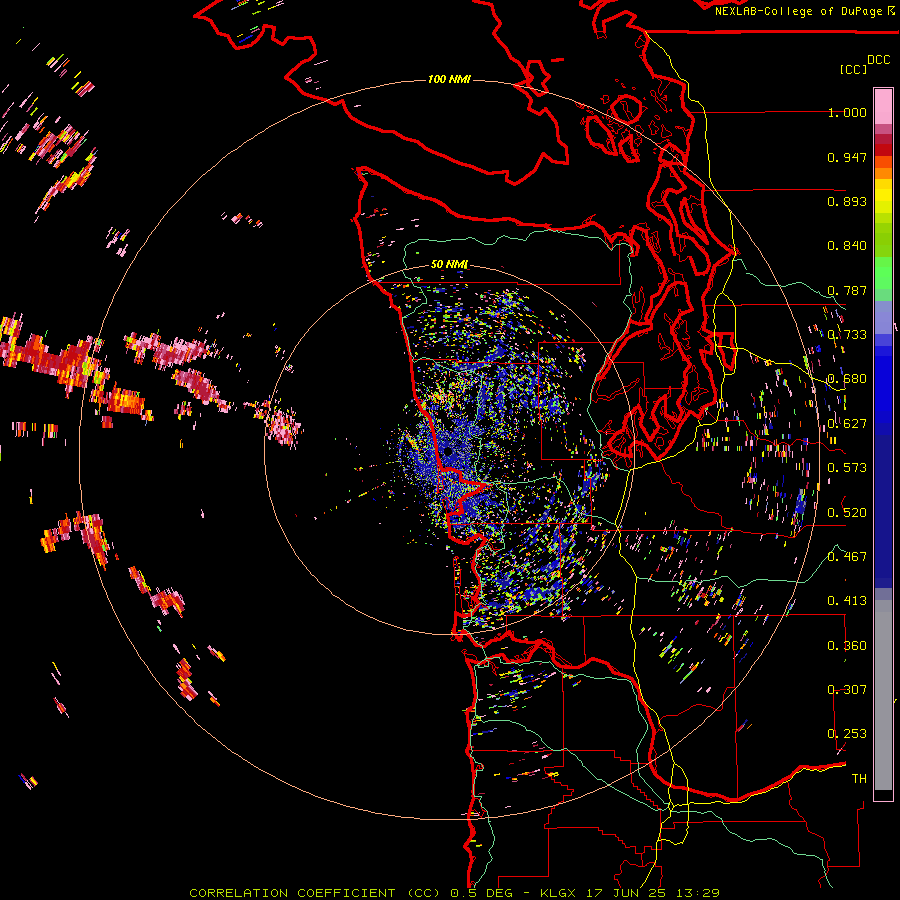Image resolution: width=900 pixels, height=900 pixels.
Task: Click the 1.000 legend value
Action: pos(847,112)
